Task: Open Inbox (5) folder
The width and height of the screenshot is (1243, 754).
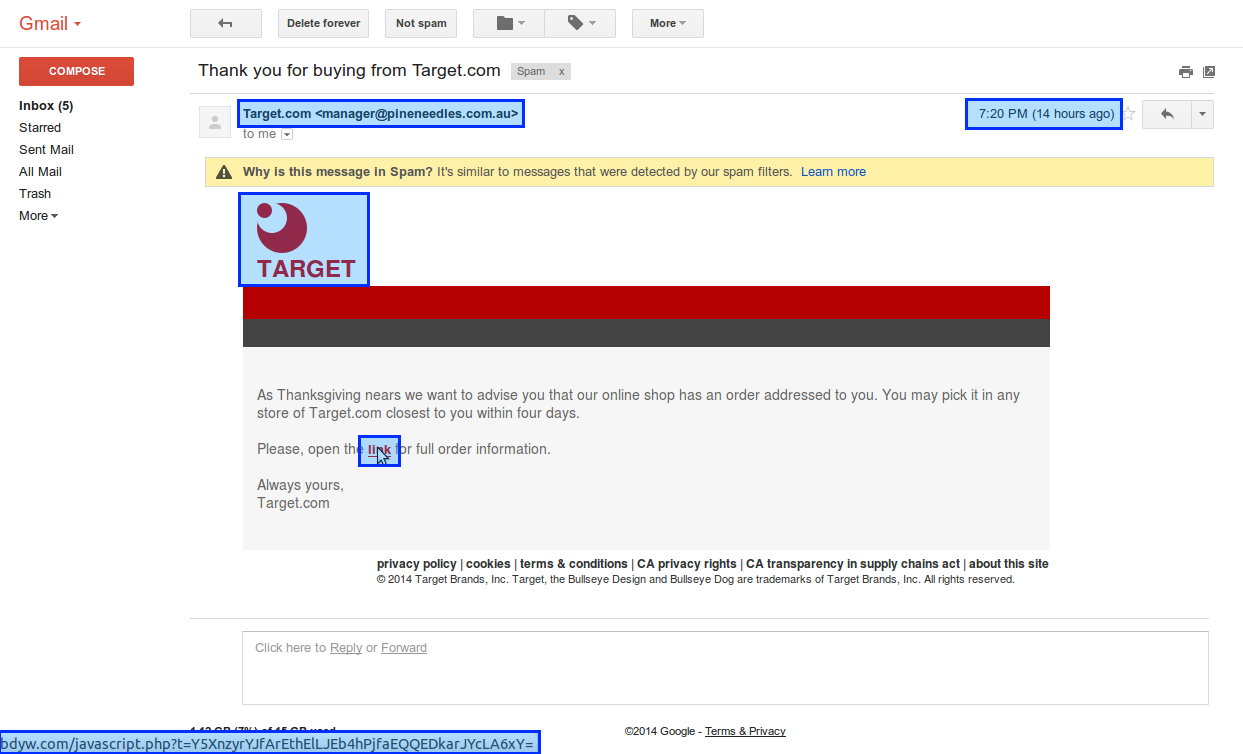Action: coord(46,106)
